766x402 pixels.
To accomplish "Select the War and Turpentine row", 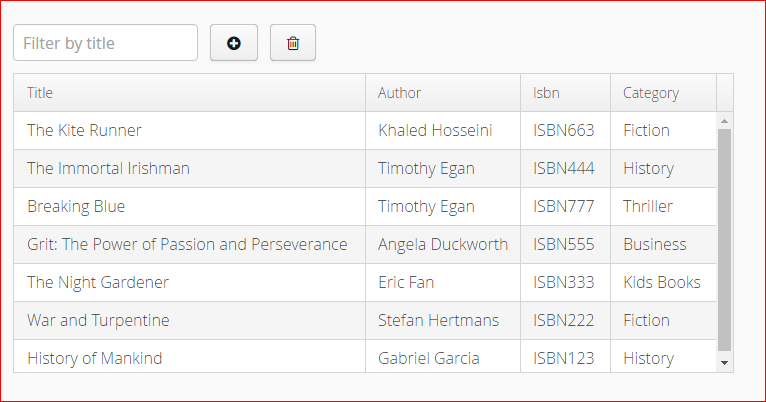I will pyautogui.click(x=365, y=320).
